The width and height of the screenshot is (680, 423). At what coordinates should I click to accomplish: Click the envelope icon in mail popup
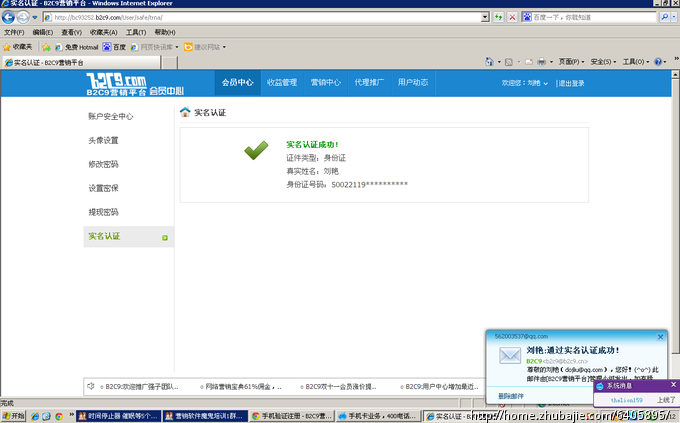510,356
